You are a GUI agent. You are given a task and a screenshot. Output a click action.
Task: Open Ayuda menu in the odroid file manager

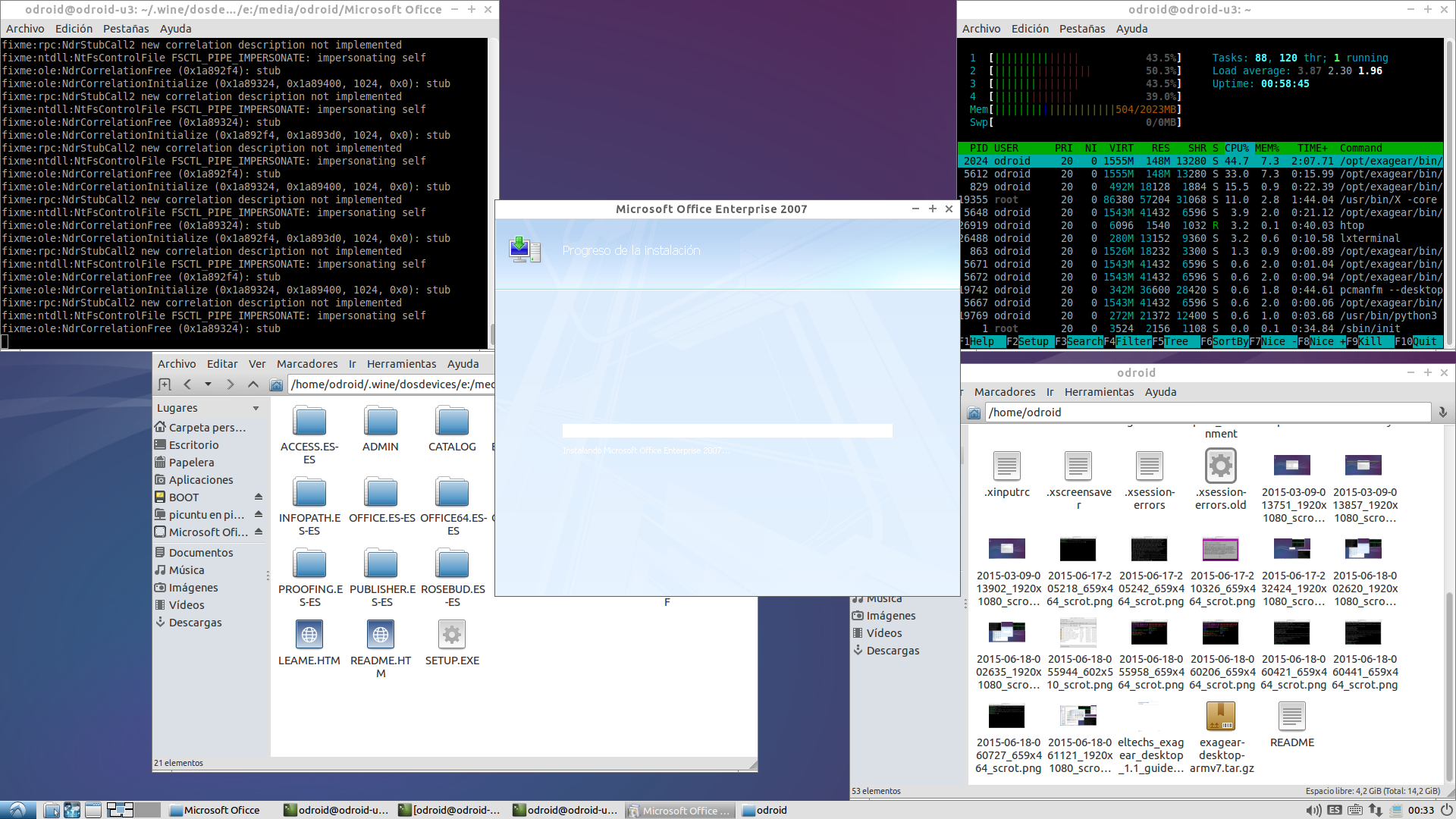[1160, 392]
